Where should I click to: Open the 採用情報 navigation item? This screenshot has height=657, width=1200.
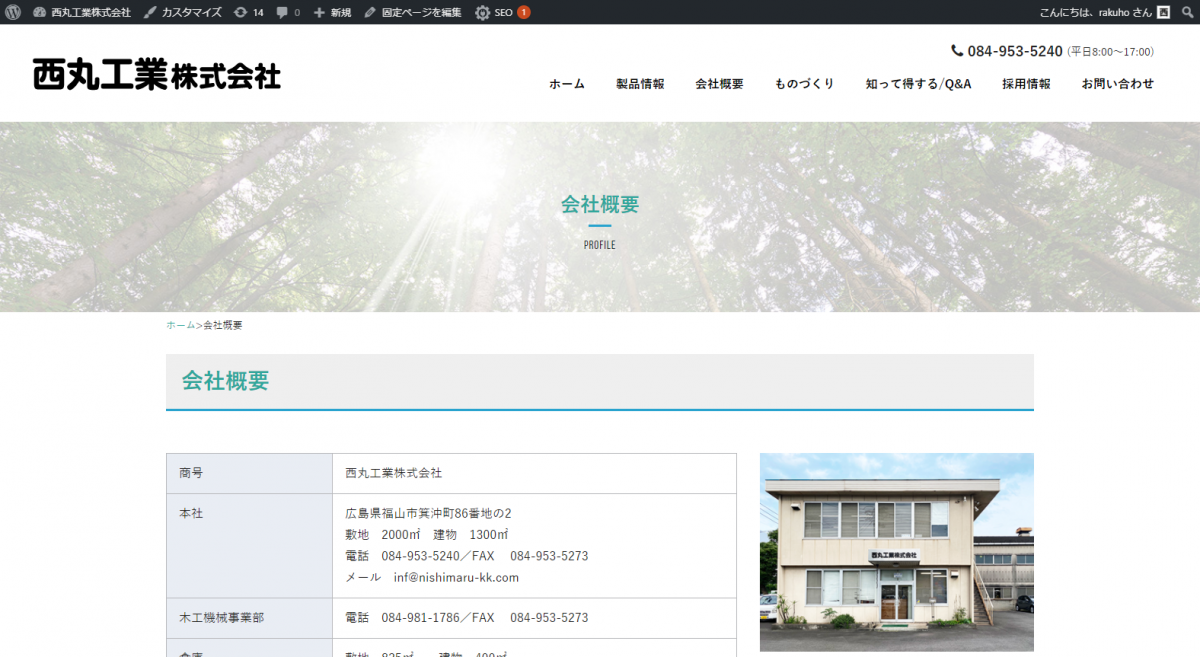1026,84
